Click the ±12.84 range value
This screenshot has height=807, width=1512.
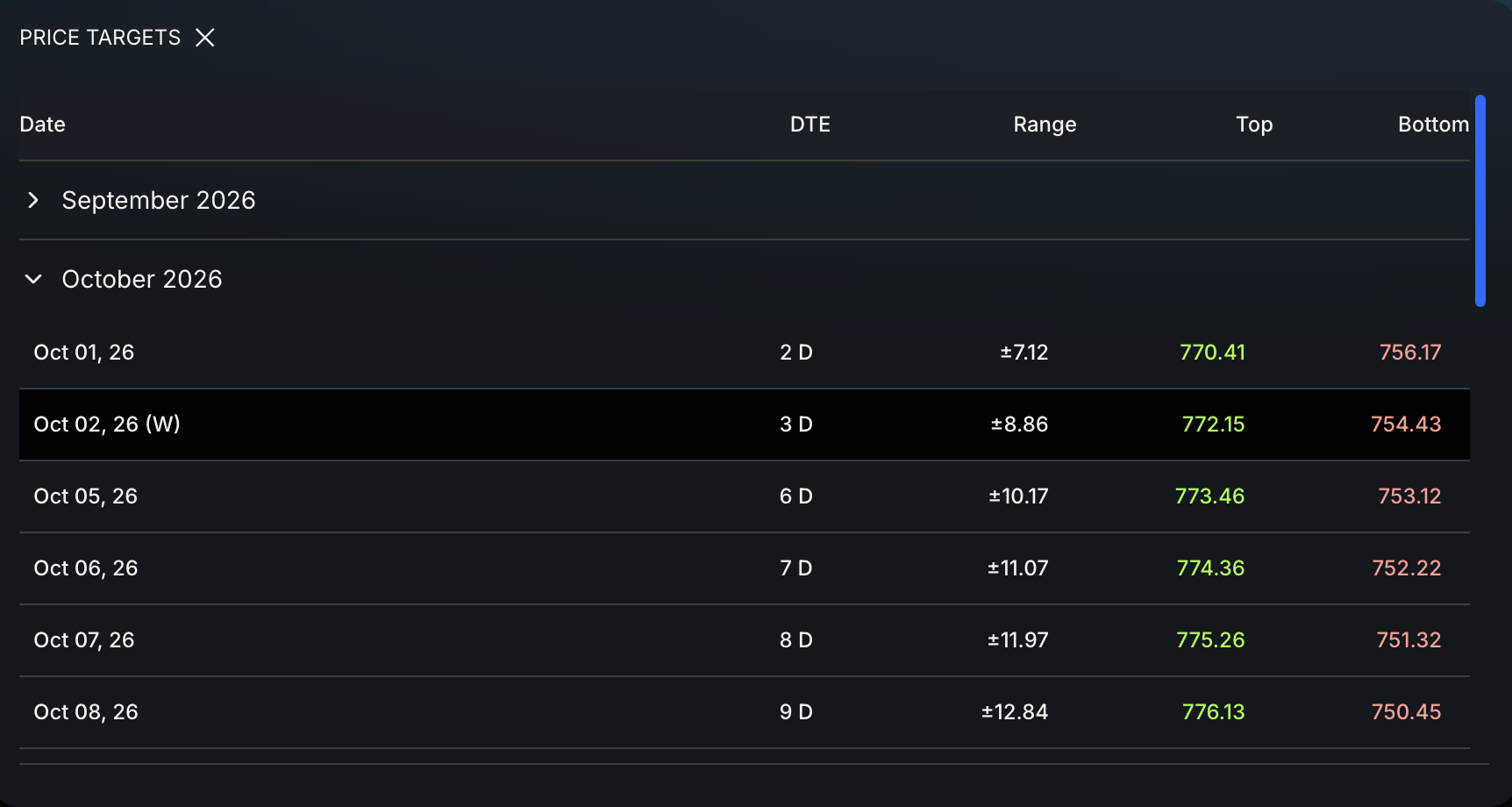tap(1015, 712)
